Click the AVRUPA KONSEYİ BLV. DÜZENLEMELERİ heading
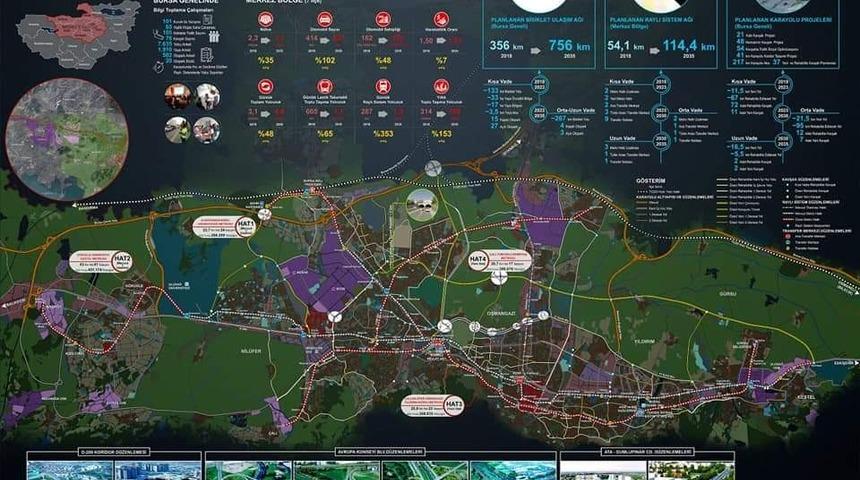Viewport: 860px width, 480px height. (x=380, y=452)
